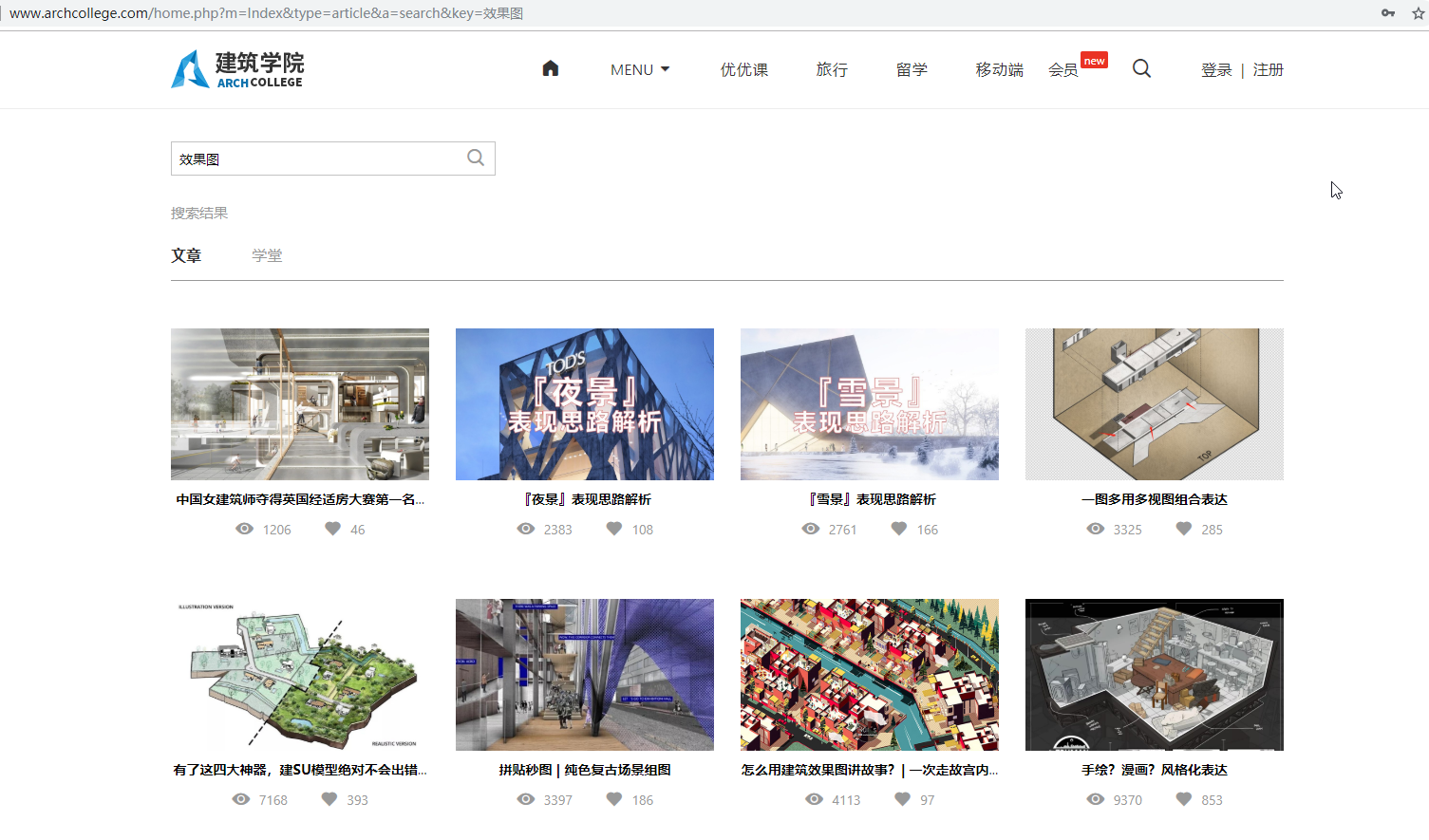
Task: Open the 会员 menu item
Action: [1063, 69]
